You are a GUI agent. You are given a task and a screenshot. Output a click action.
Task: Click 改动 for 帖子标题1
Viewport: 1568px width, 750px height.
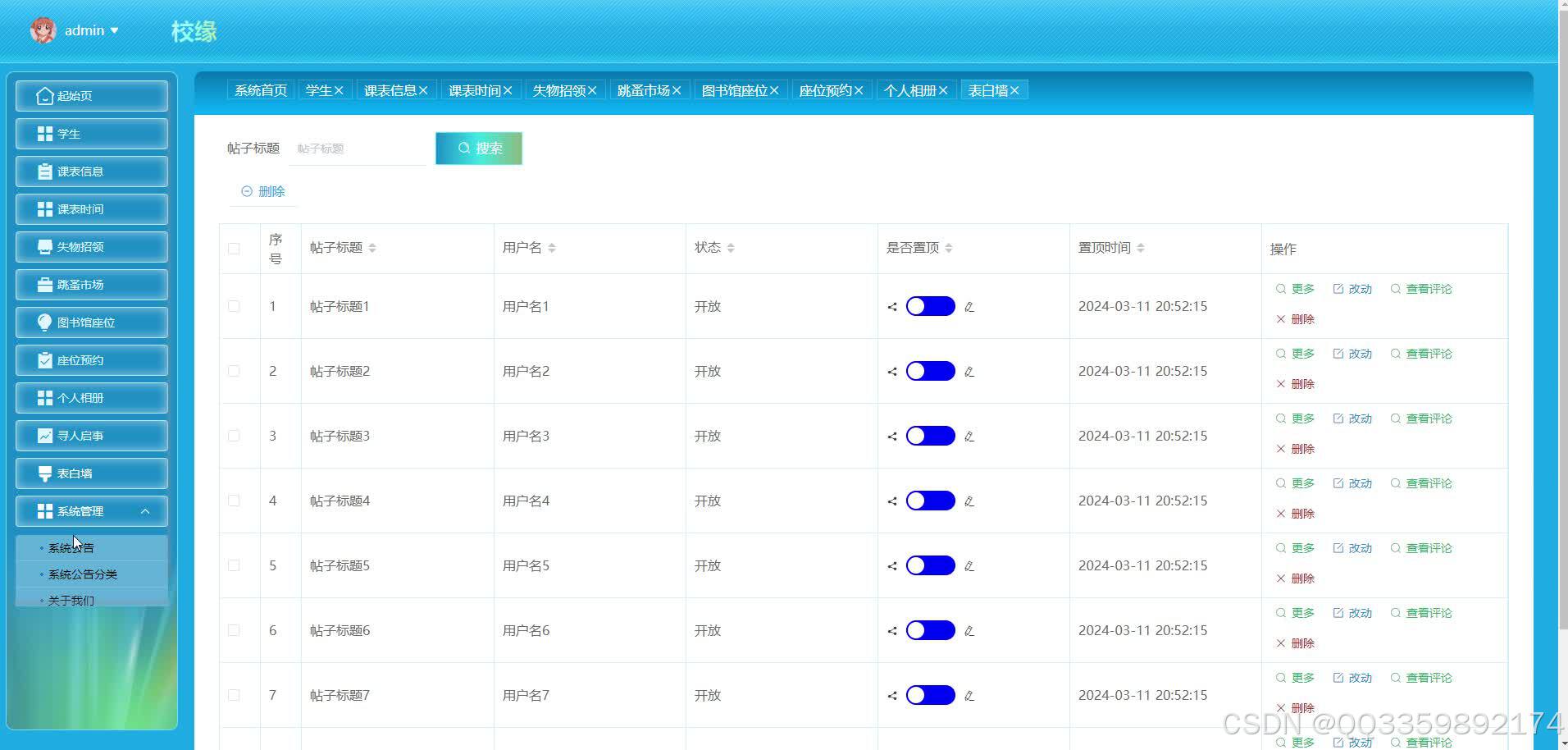tap(1352, 289)
